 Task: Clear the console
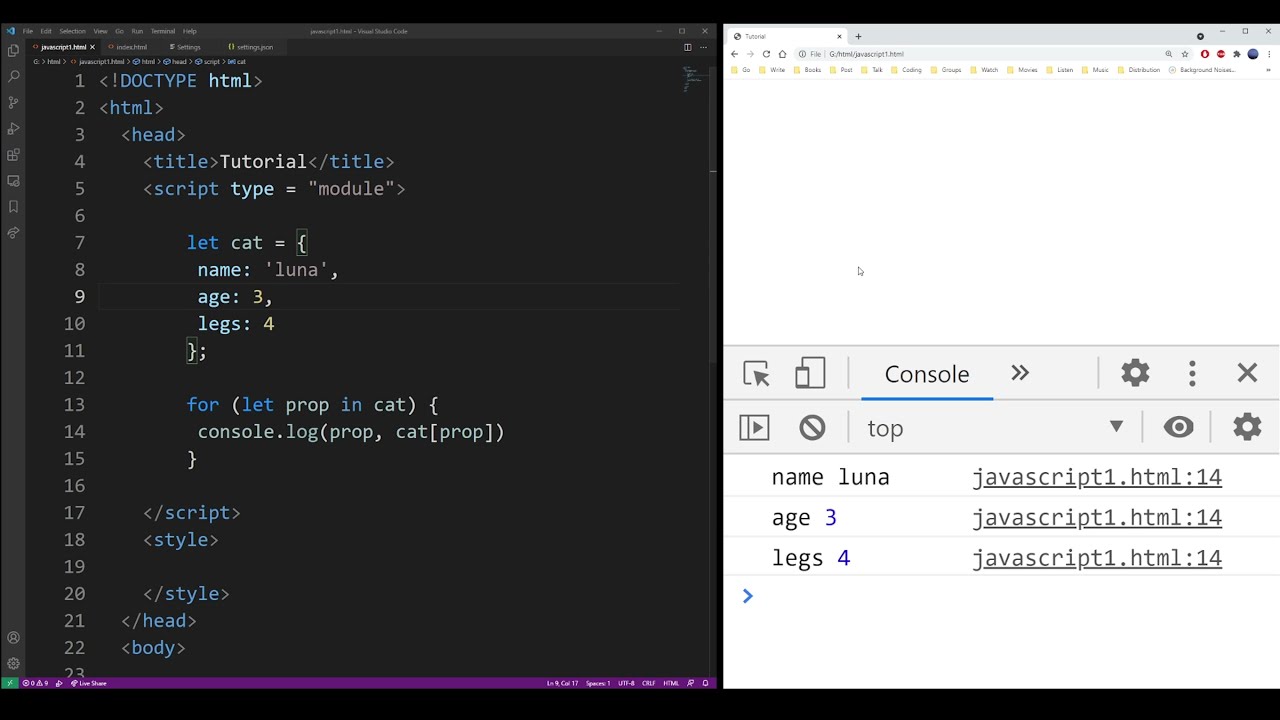tap(812, 428)
